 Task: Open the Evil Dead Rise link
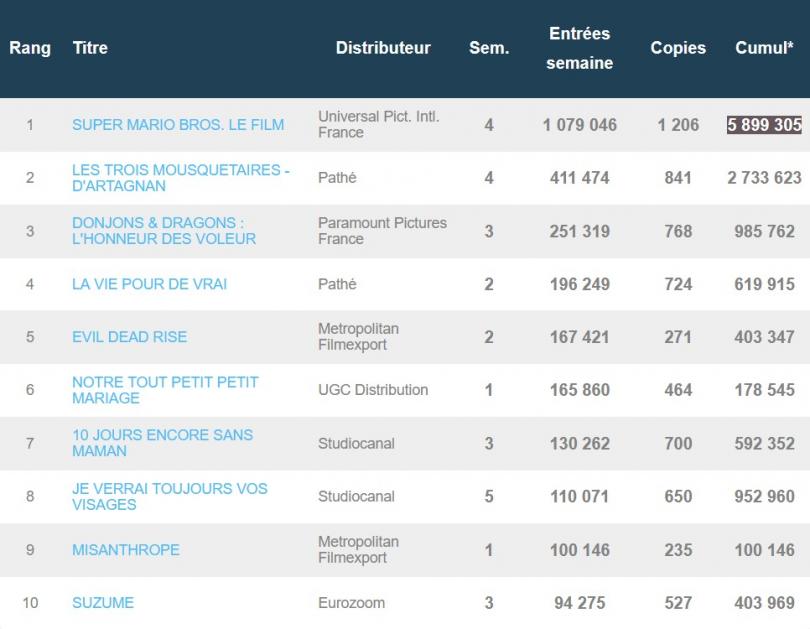tap(129, 337)
